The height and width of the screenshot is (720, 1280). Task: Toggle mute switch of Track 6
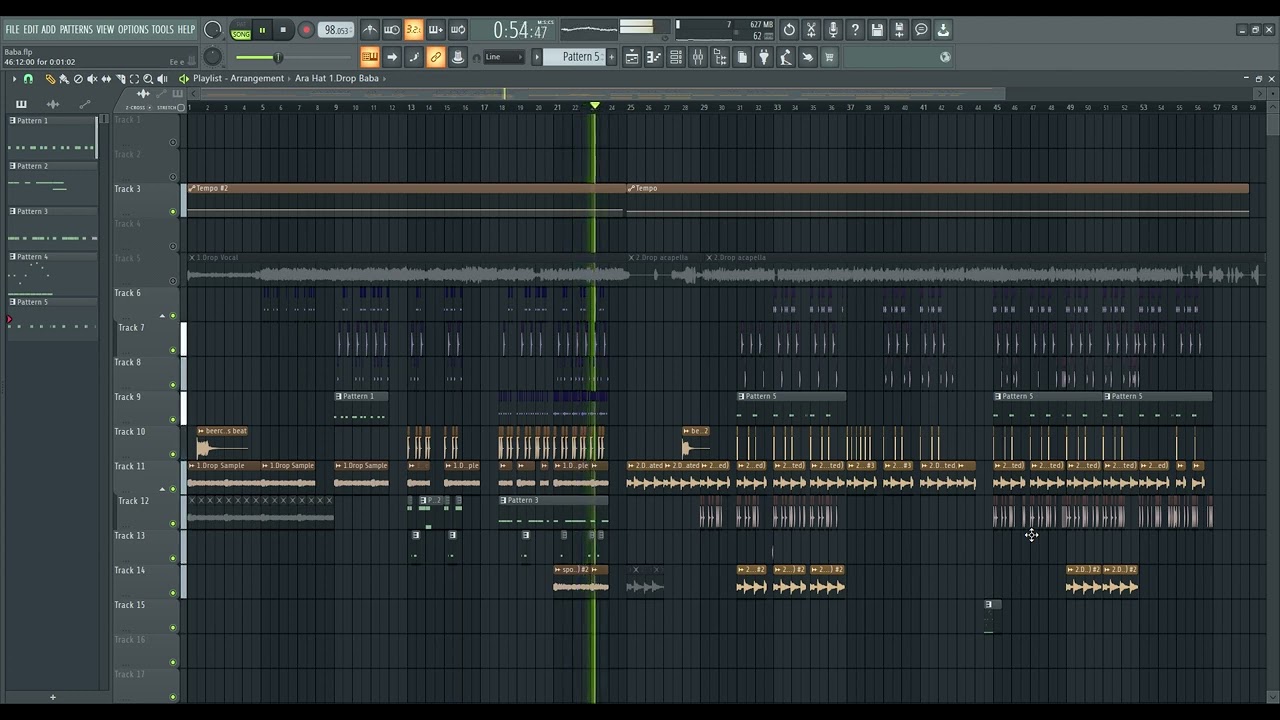tap(173, 315)
